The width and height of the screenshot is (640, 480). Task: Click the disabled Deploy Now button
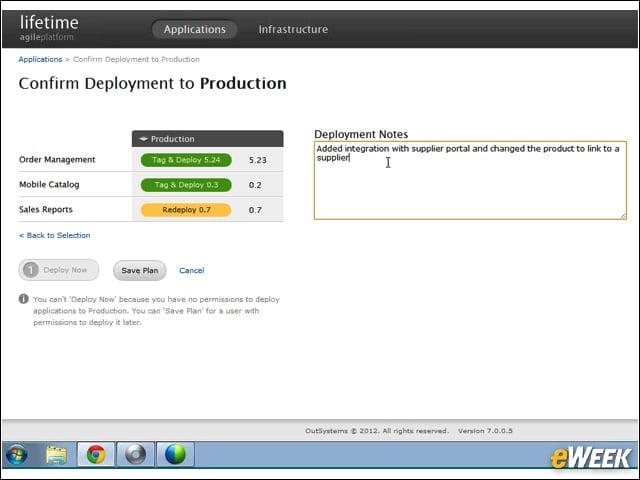click(59, 270)
